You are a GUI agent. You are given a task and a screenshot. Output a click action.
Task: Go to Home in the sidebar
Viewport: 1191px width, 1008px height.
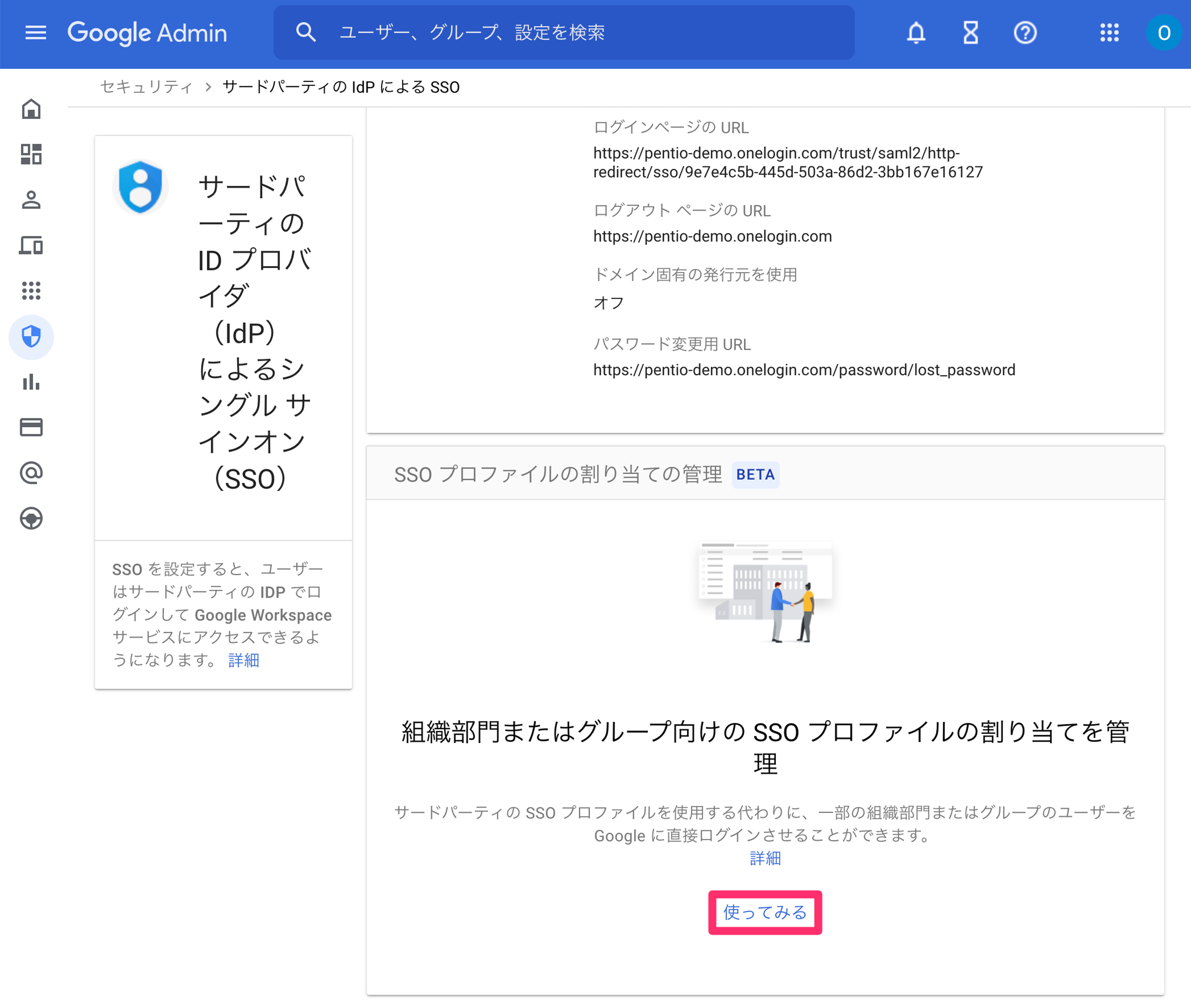[31, 109]
